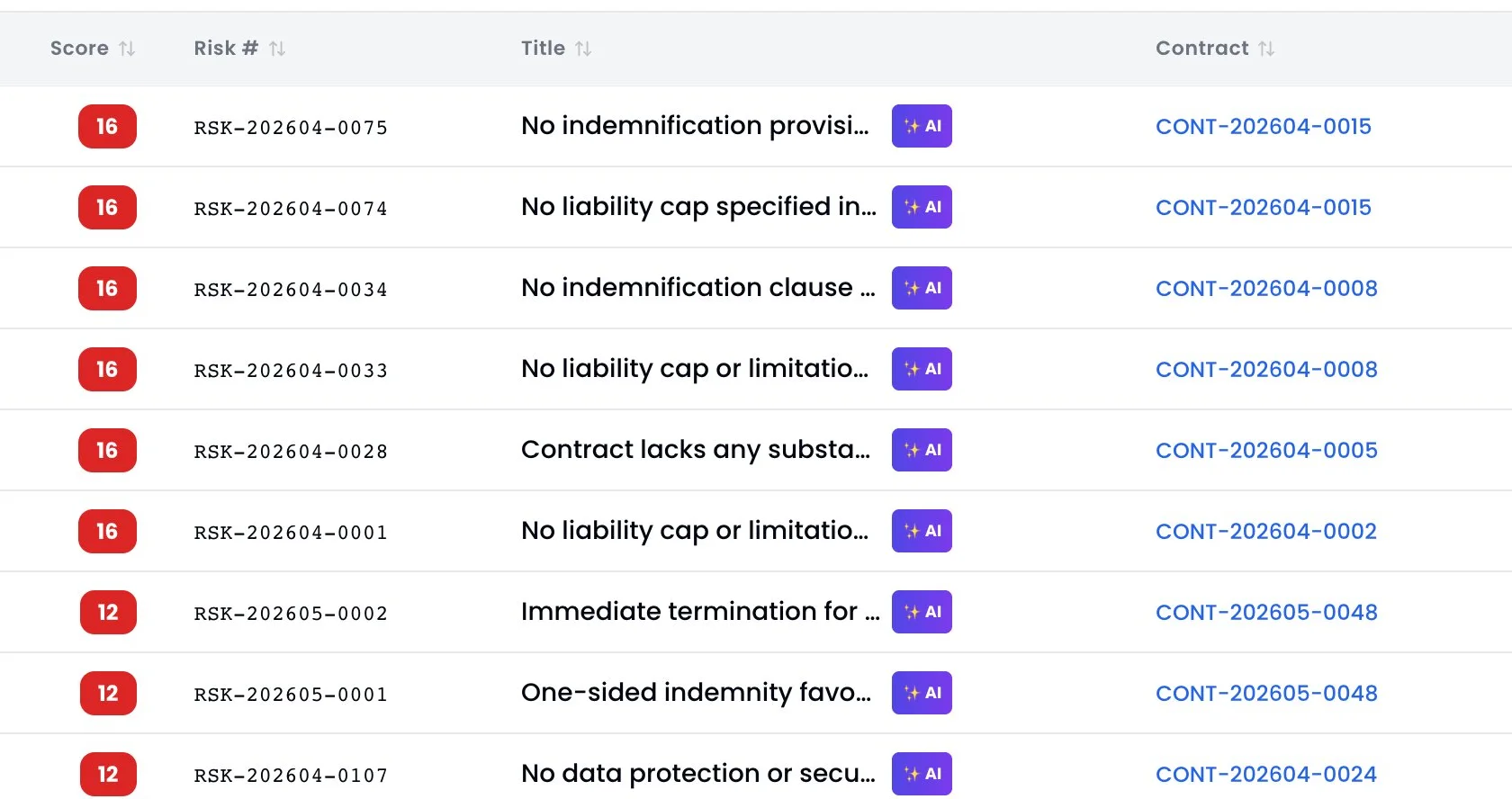Sort by Contract column arrows
The image size is (1512, 799).
[x=1266, y=49]
